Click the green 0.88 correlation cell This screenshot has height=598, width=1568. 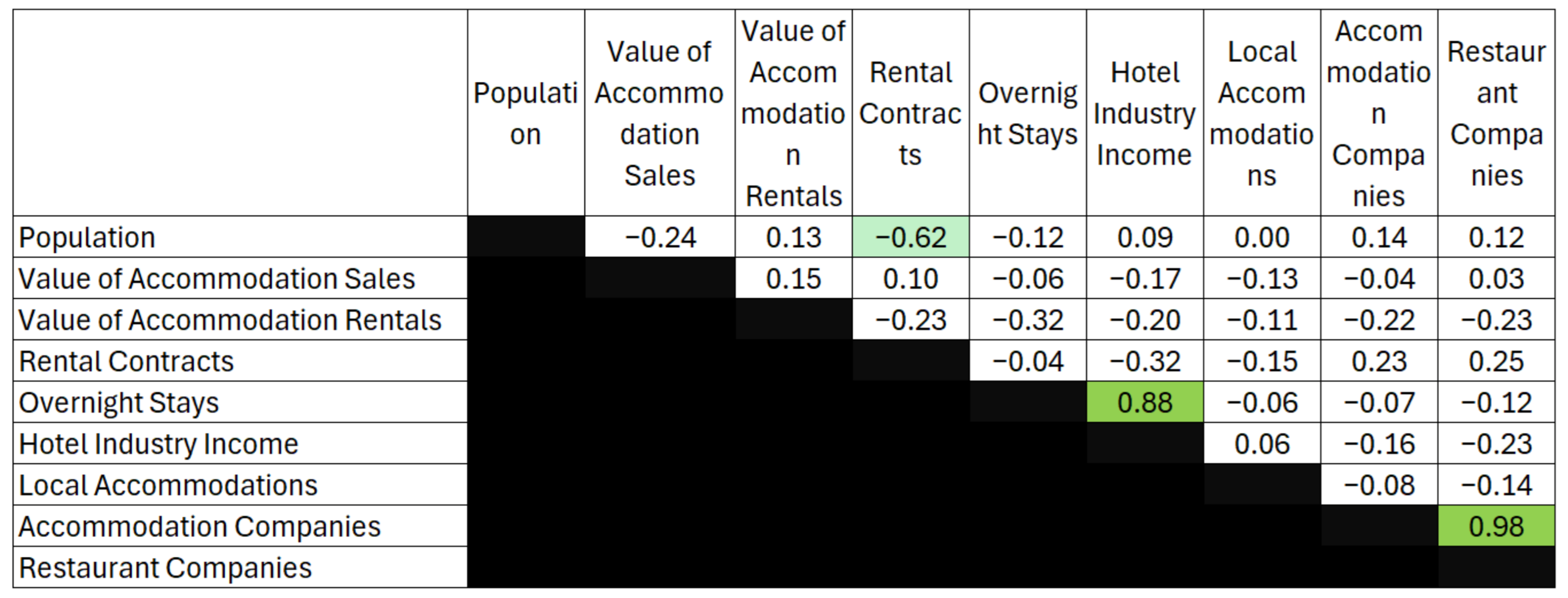(x=1145, y=402)
